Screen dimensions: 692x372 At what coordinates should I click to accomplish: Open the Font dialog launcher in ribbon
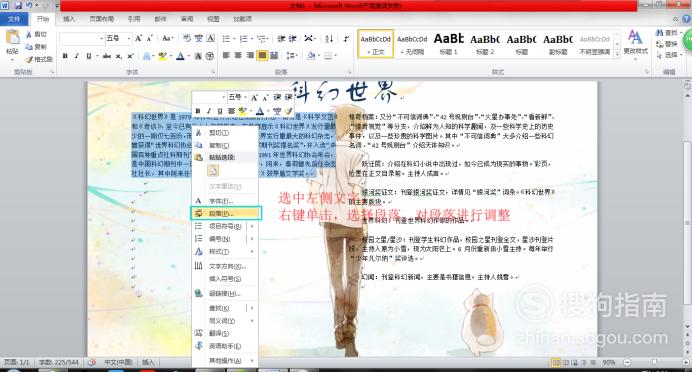coord(213,71)
